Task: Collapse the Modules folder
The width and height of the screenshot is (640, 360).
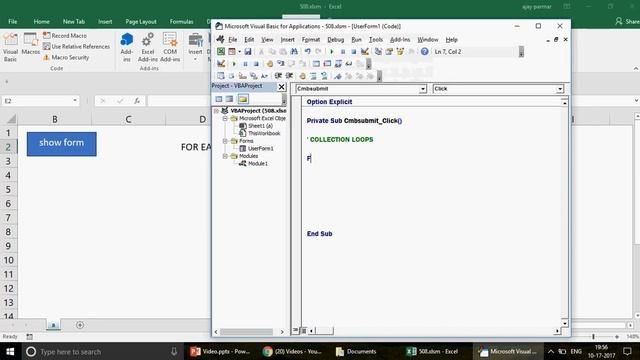Action: pos(225,156)
